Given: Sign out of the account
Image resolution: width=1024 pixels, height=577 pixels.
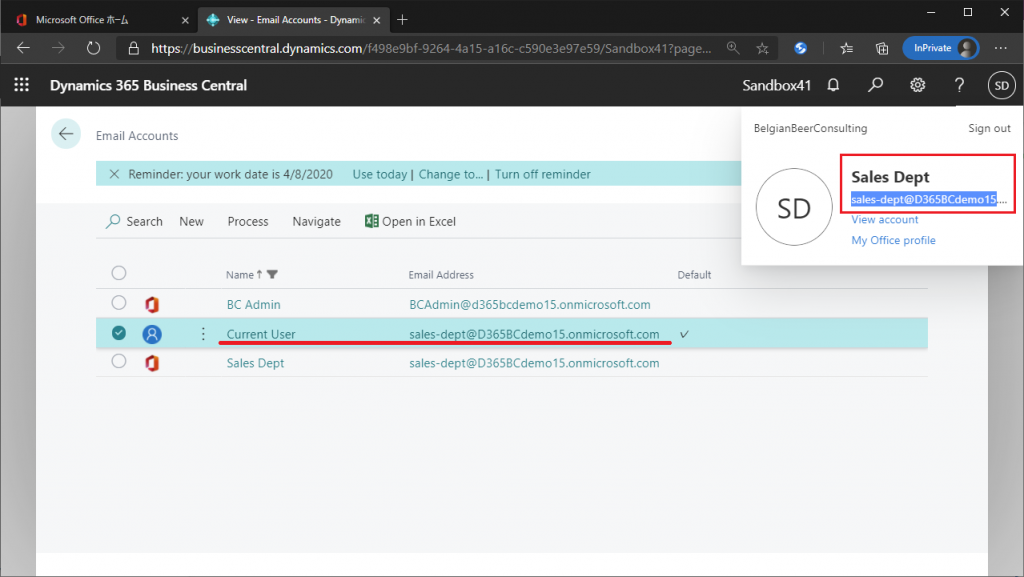Looking at the screenshot, I should click(989, 128).
